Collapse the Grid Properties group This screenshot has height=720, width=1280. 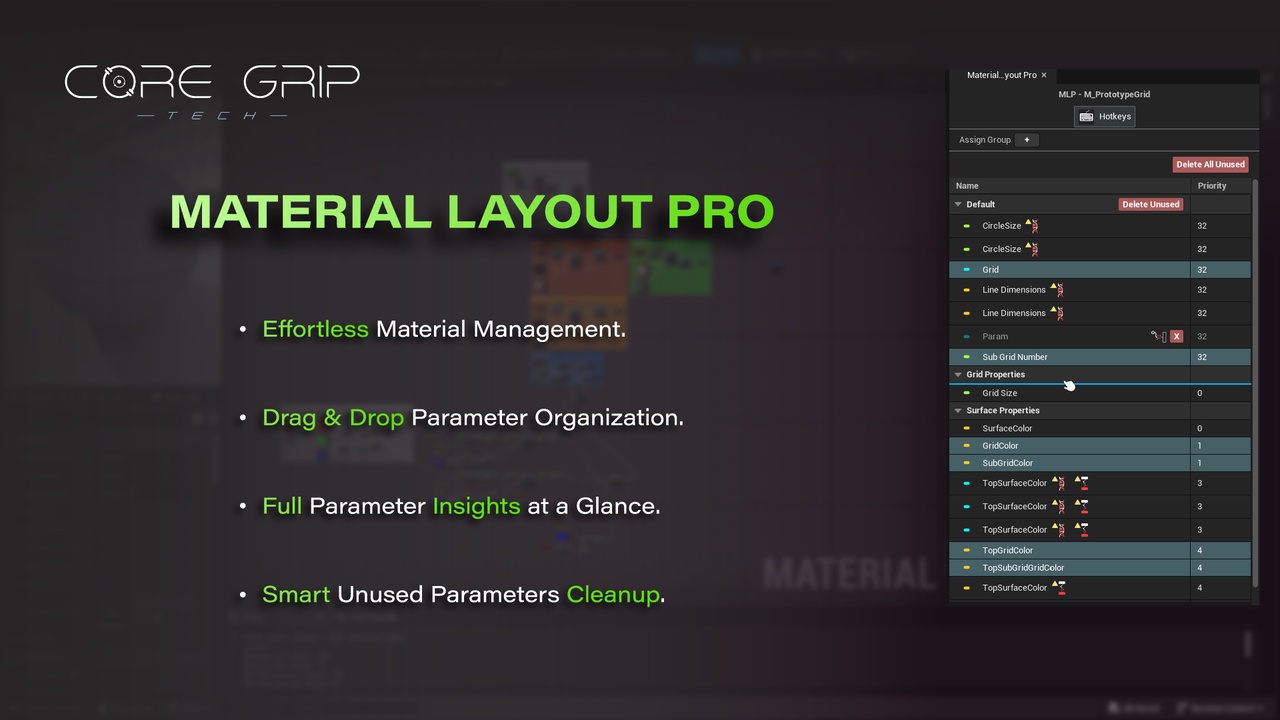[958, 374]
